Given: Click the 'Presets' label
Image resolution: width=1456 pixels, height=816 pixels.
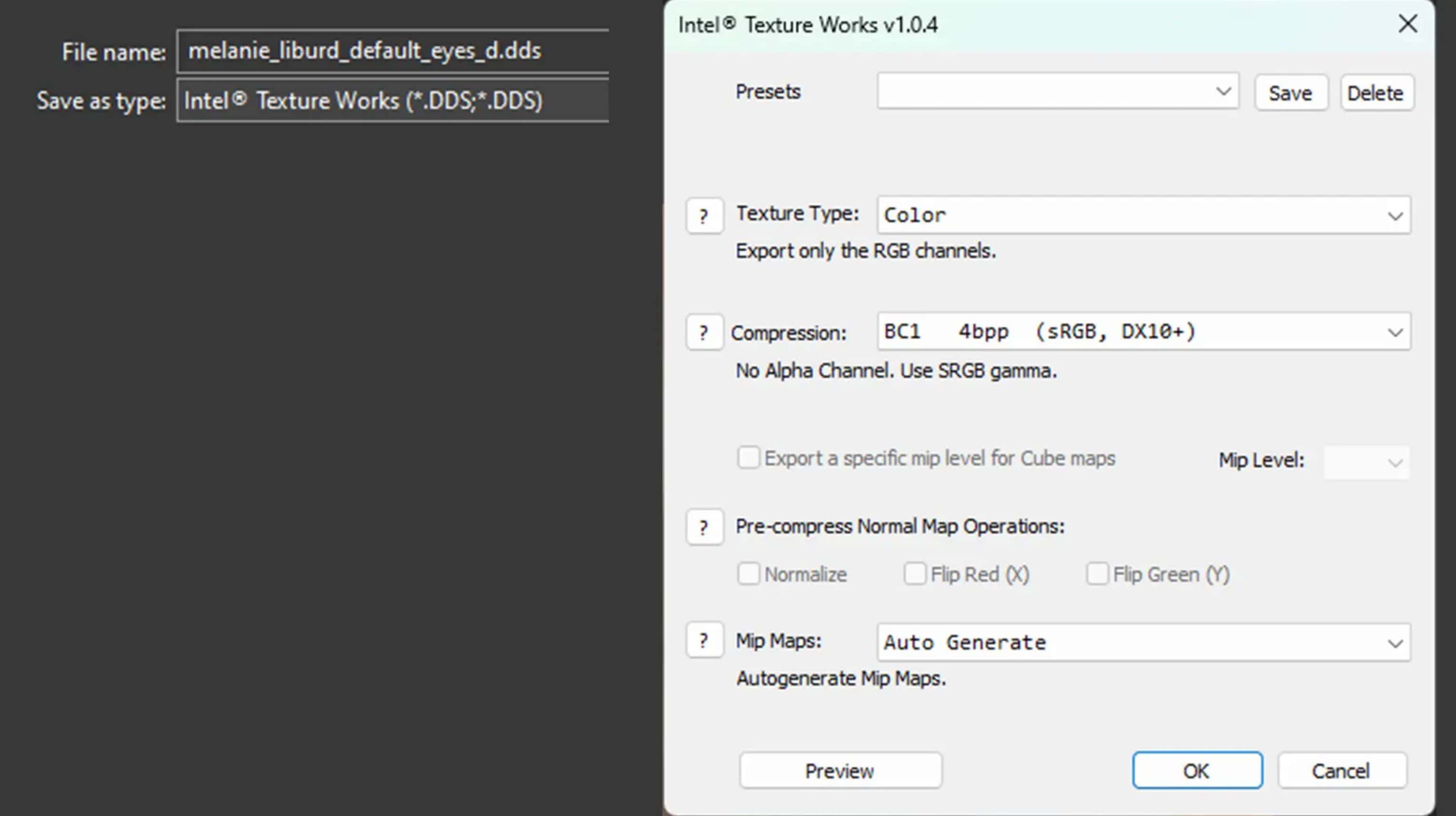Looking at the screenshot, I should [x=768, y=91].
